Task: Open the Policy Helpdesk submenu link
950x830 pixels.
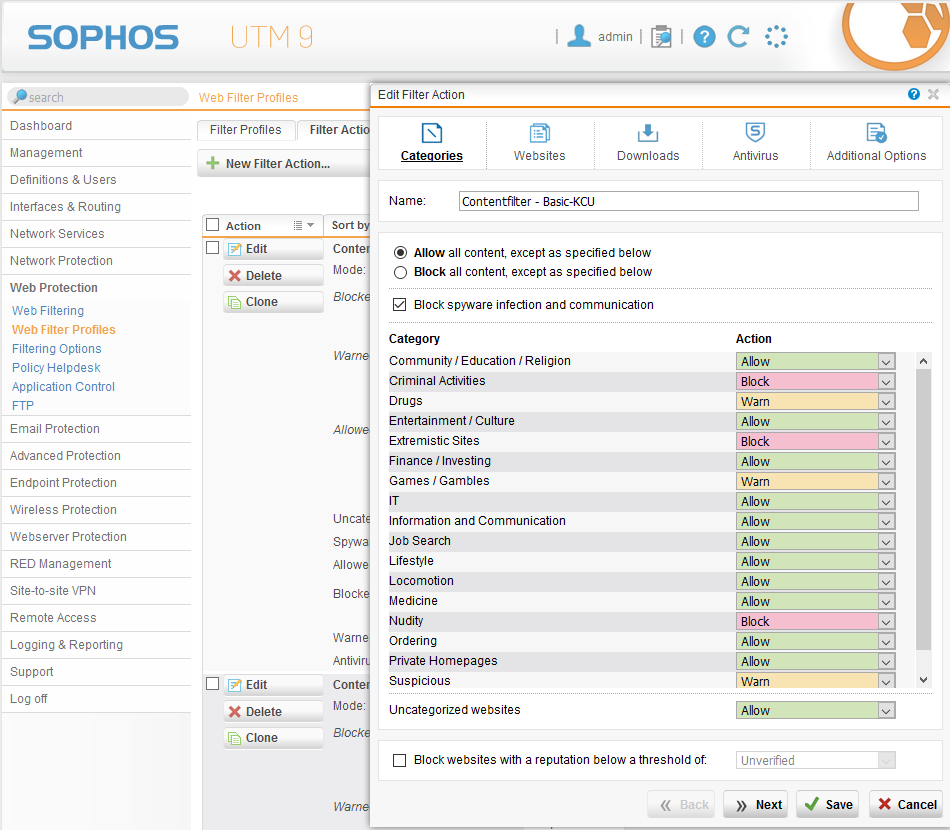Action: point(56,368)
